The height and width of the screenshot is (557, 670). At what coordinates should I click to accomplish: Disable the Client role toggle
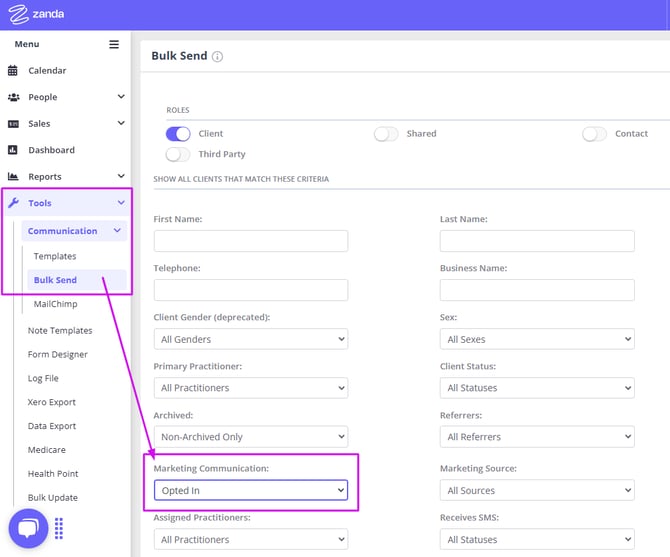[178, 134]
